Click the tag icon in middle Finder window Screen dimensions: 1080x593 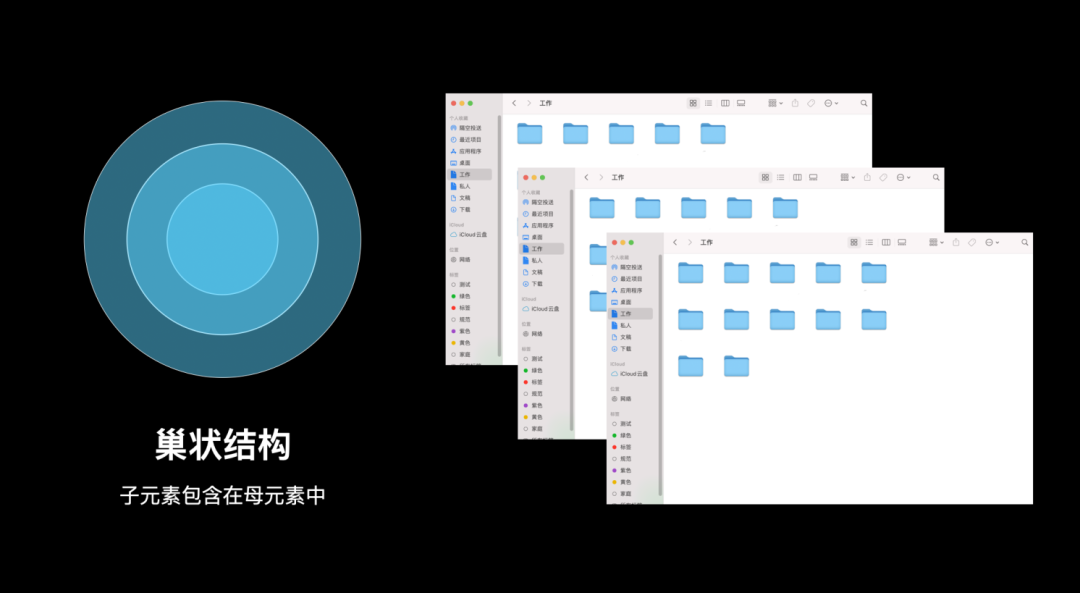[883, 178]
